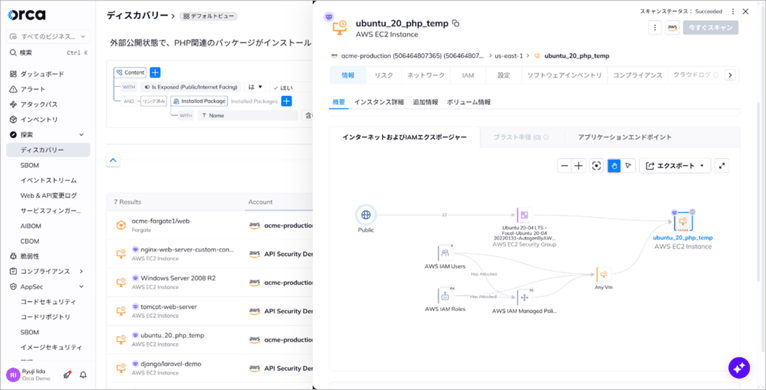Screen dimensions: 766x390
Task: Click the Name filter field
Action: (248, 116)
